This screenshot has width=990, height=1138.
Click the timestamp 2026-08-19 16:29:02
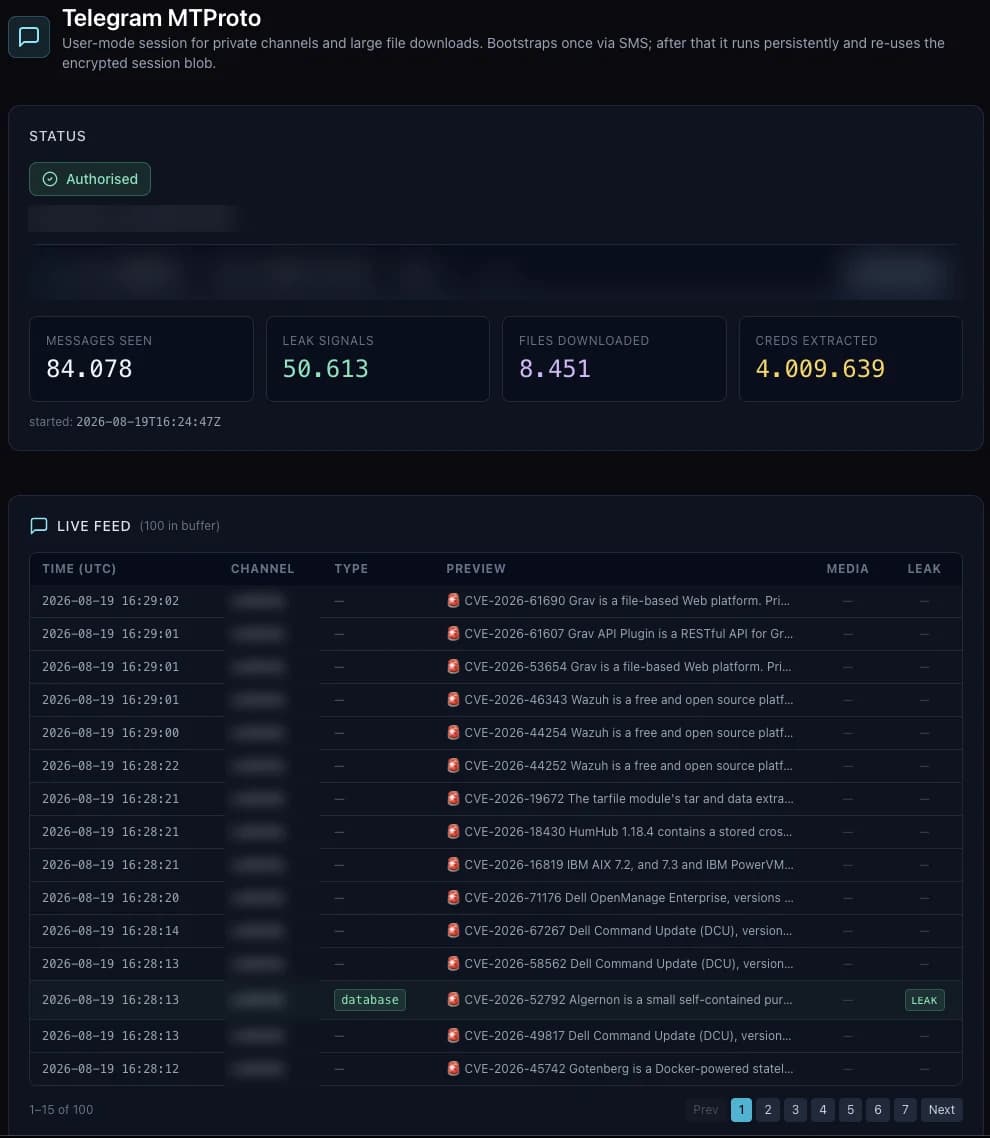[110, 600]
